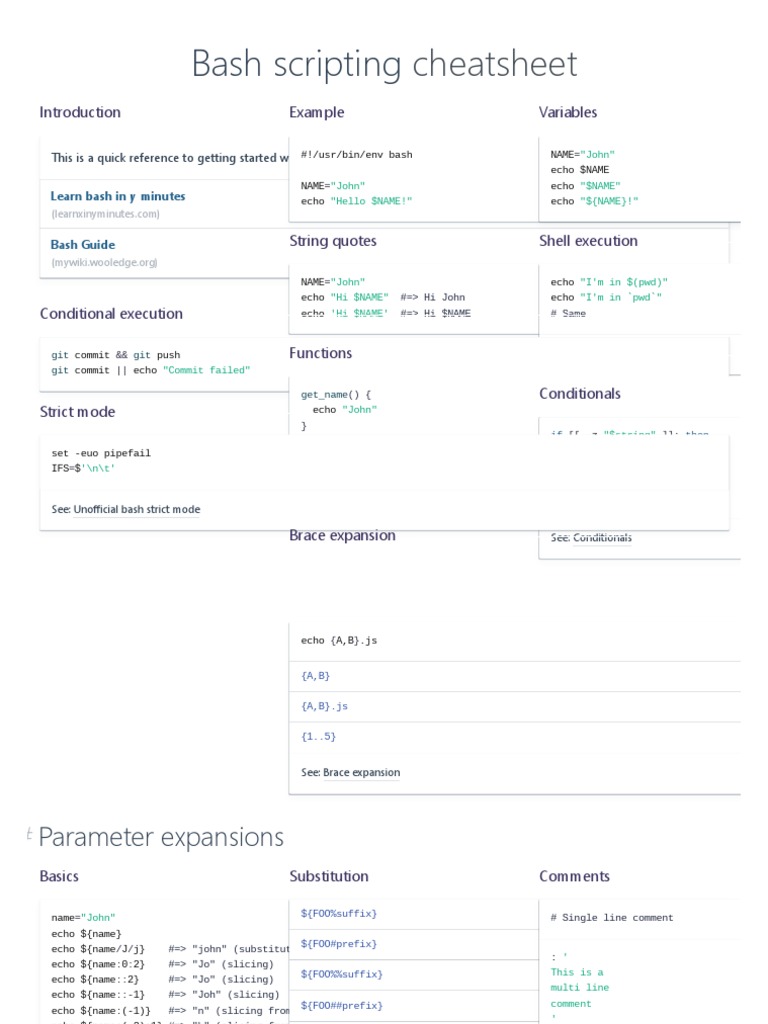Follow the Brace expansion See link
Screen dimensions: 768x1024
361,772
